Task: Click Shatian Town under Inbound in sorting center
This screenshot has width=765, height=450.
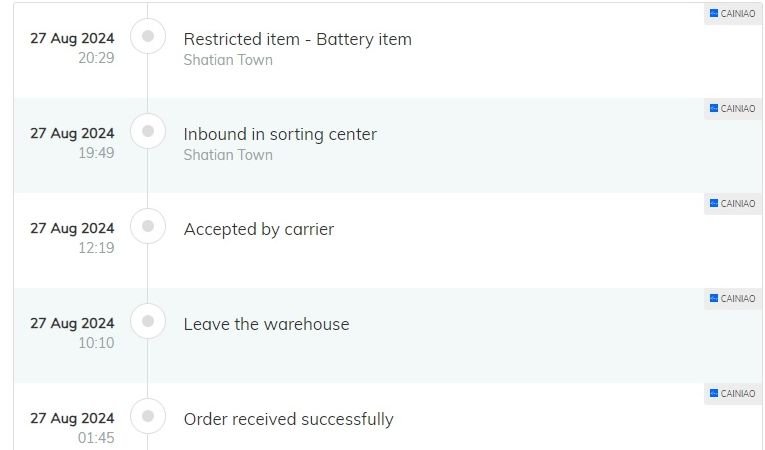Action: tap(228, 155)
